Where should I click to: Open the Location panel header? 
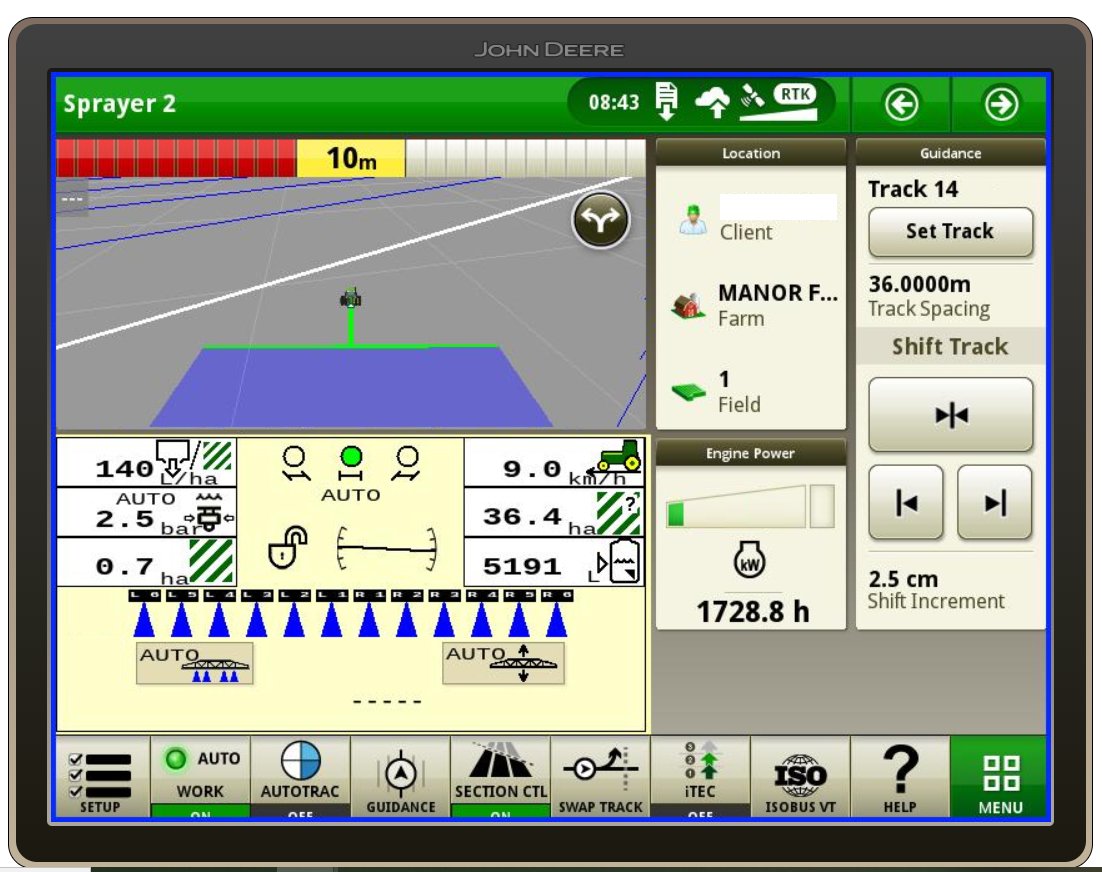[x=751, y=153]
